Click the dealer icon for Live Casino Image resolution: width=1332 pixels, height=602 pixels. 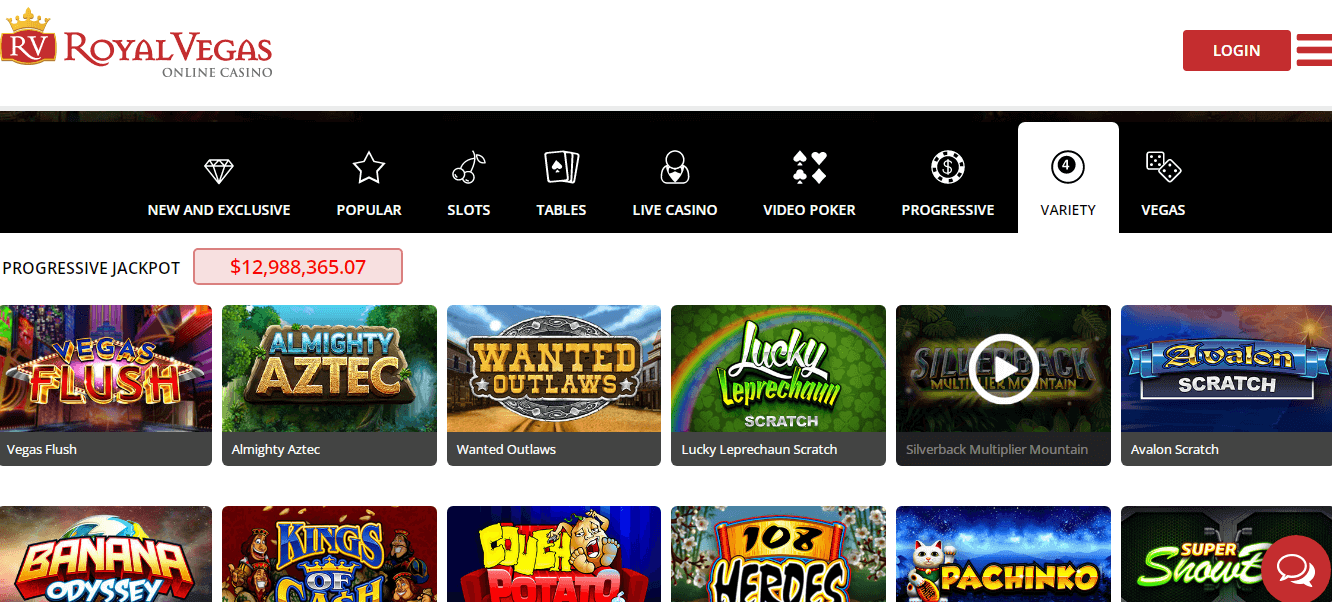675,168
